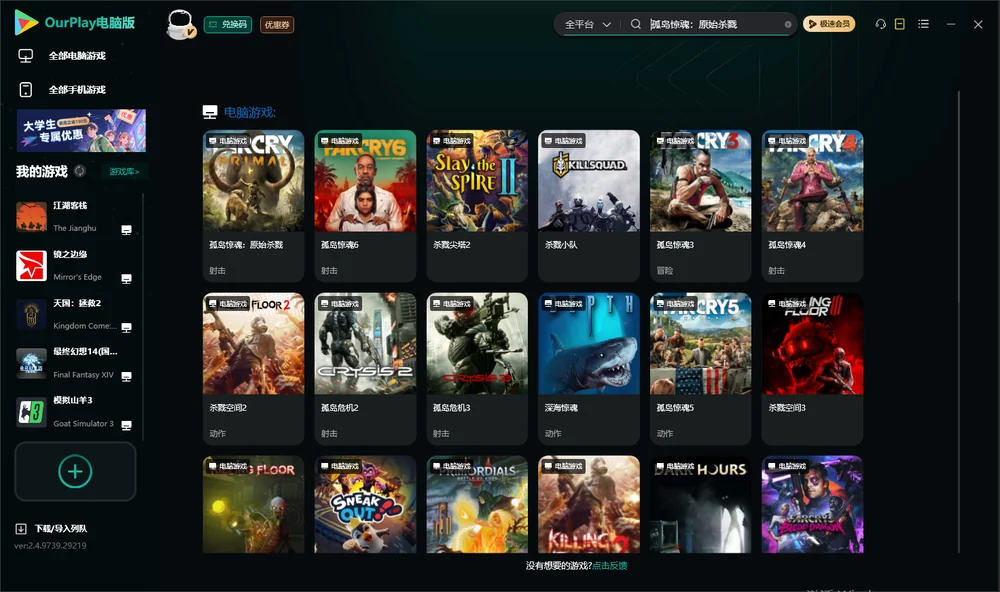Select 全部手机游戏 in the sidebar
The image size is (1000, 592).
(77, 90)
